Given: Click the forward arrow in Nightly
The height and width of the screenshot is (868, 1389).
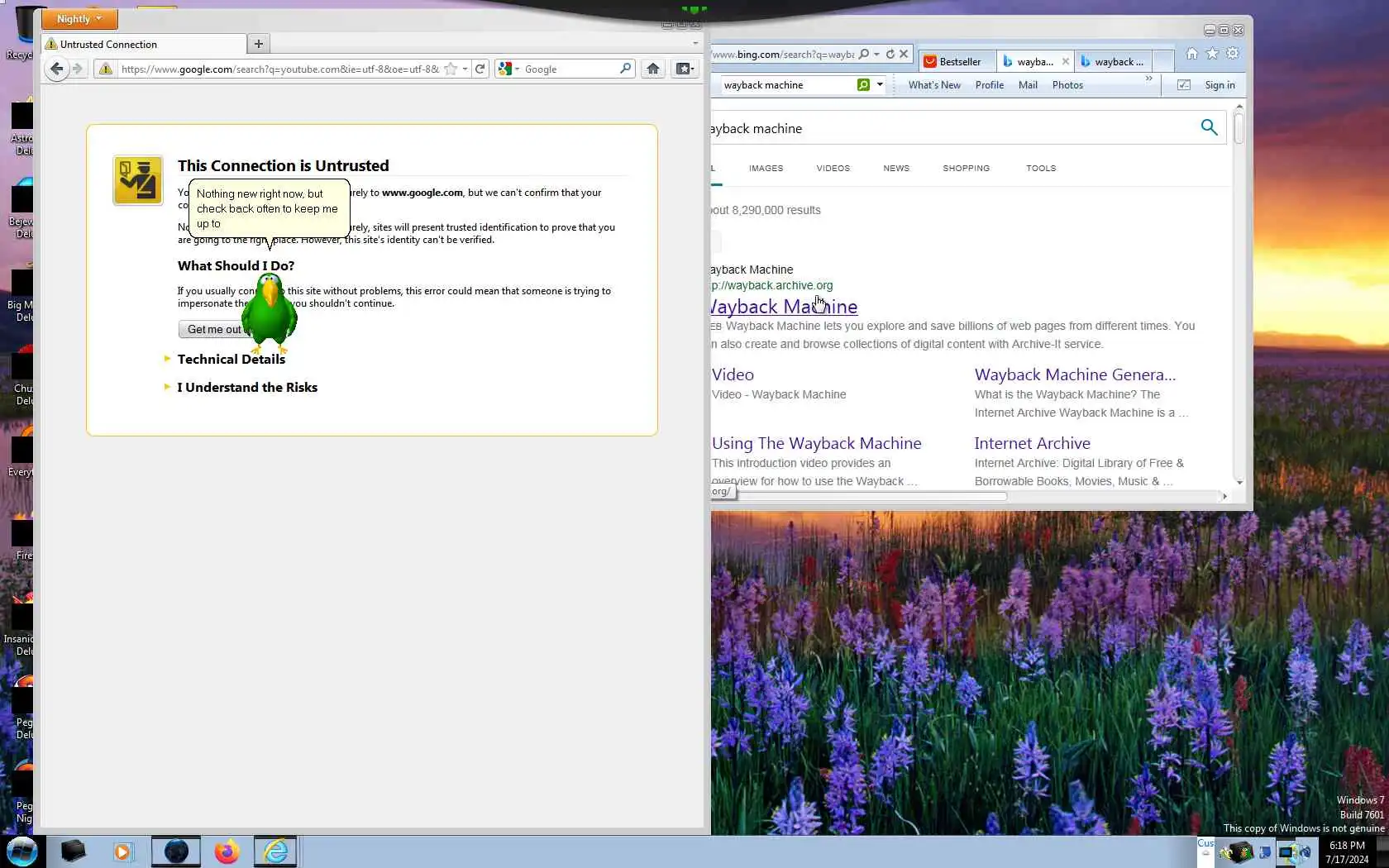Looking at the screenshot, I should pyautogui.click(x=78, y=69).
